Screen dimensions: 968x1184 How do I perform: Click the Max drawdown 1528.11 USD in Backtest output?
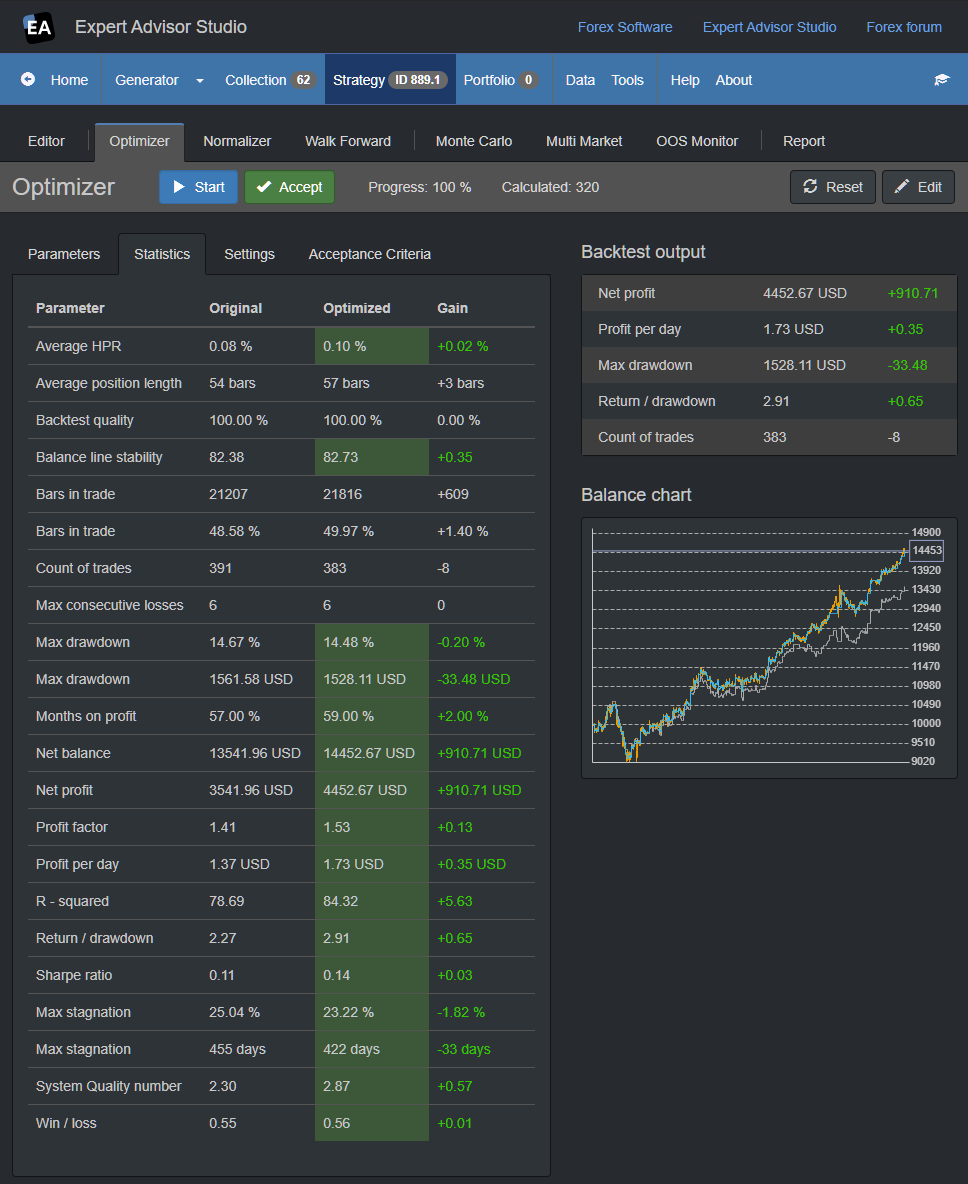pyautogui.click(x=804, y=365)
